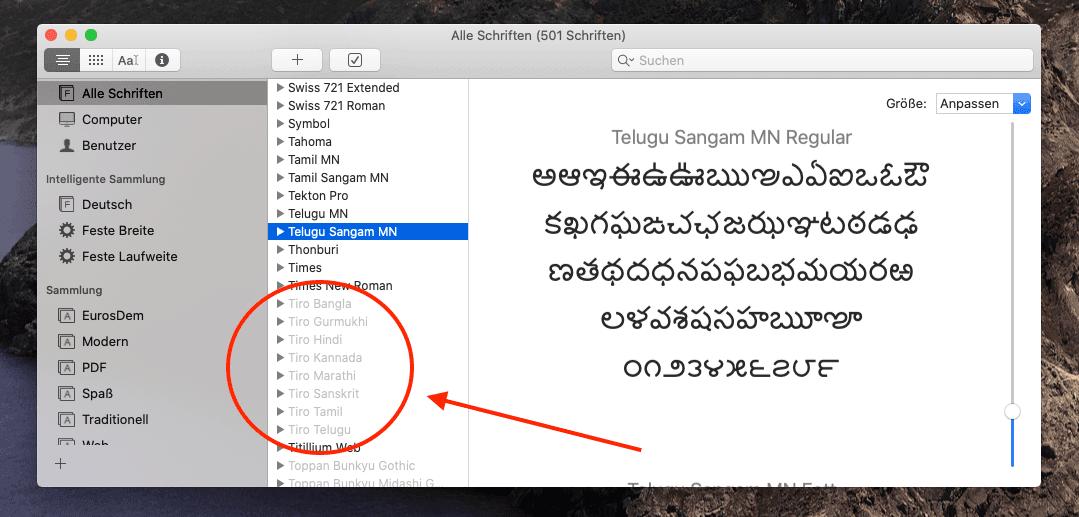This screenshot has width=1079, height=517.
Task: Select Alle Schriften in the sidebar
Action: point(152,93)
